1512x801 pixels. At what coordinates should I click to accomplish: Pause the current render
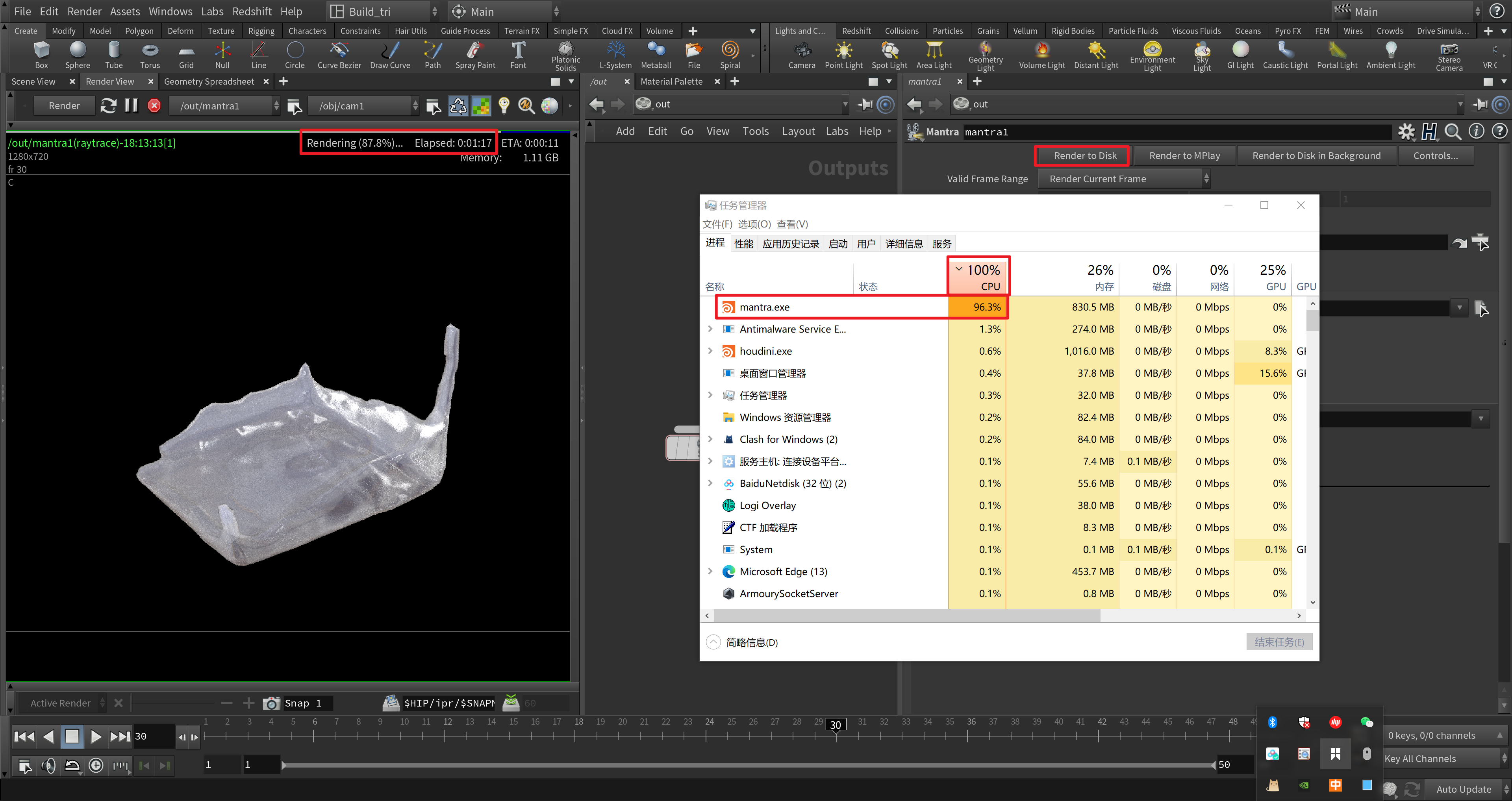131,105
